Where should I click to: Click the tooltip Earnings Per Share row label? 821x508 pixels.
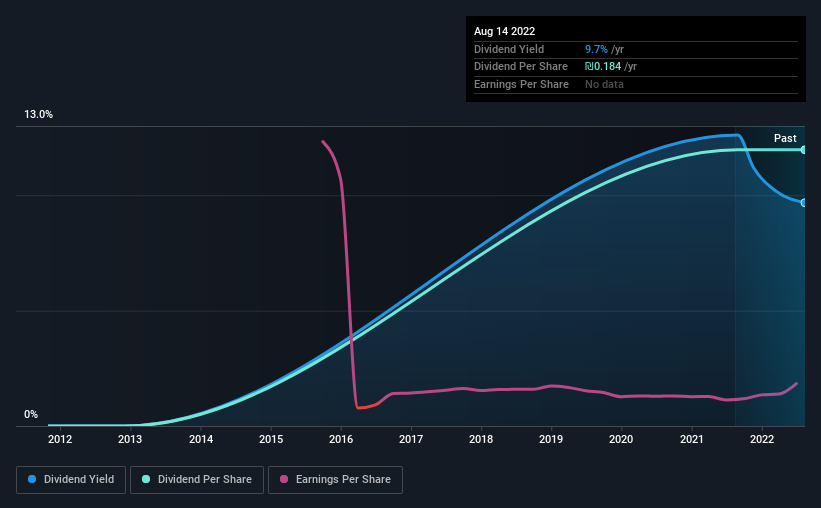[x=521, y=84]
